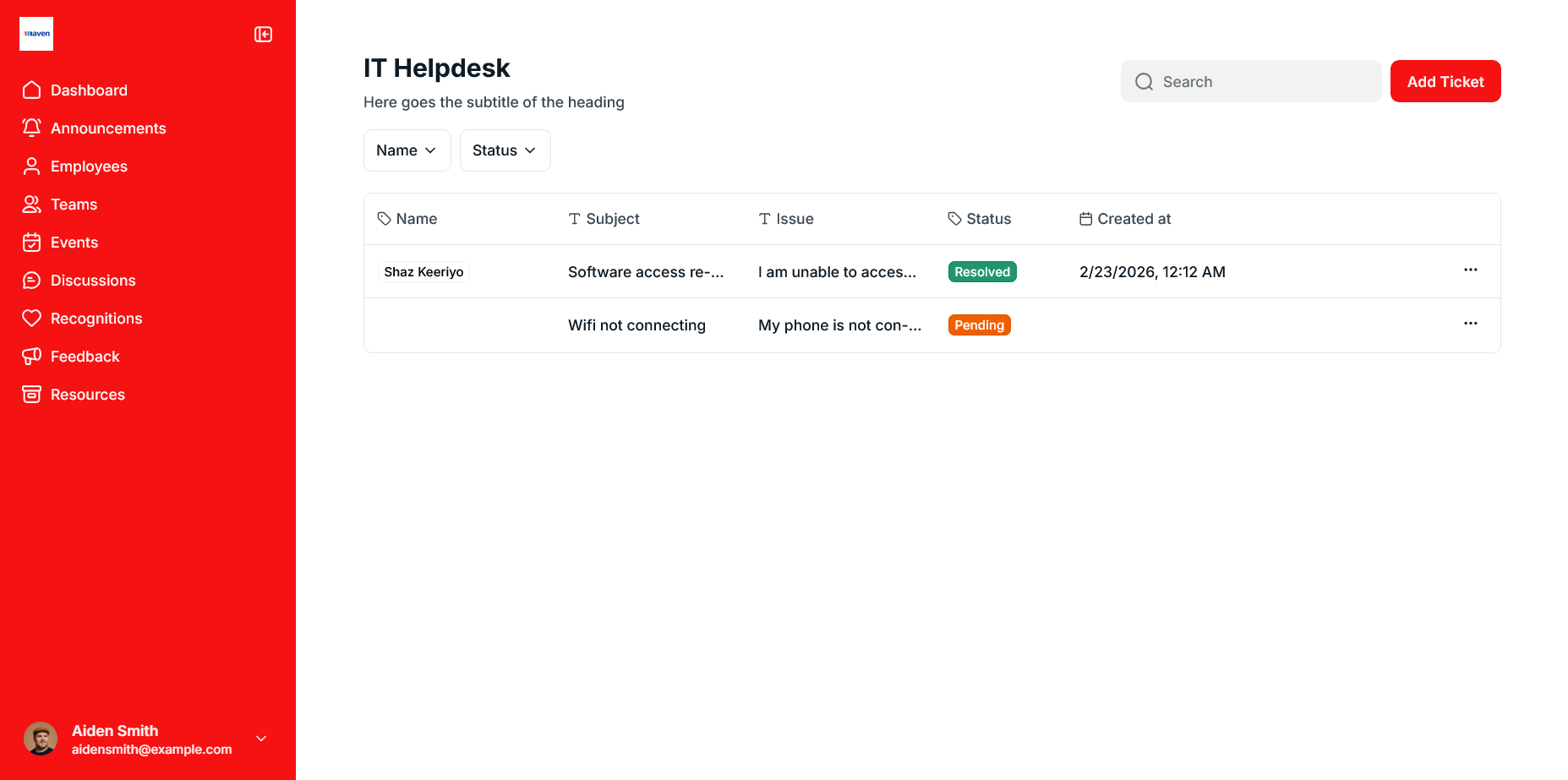Click the Dashboard home icon
Screen dimensions: 1568x780
tap(32, 90)
